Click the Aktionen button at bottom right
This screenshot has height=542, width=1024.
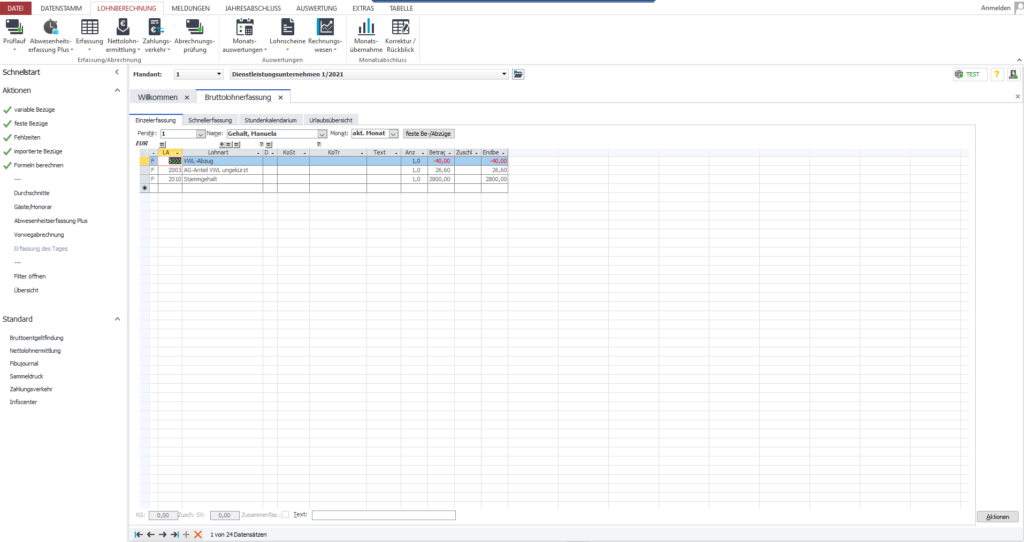click(997, 516)
